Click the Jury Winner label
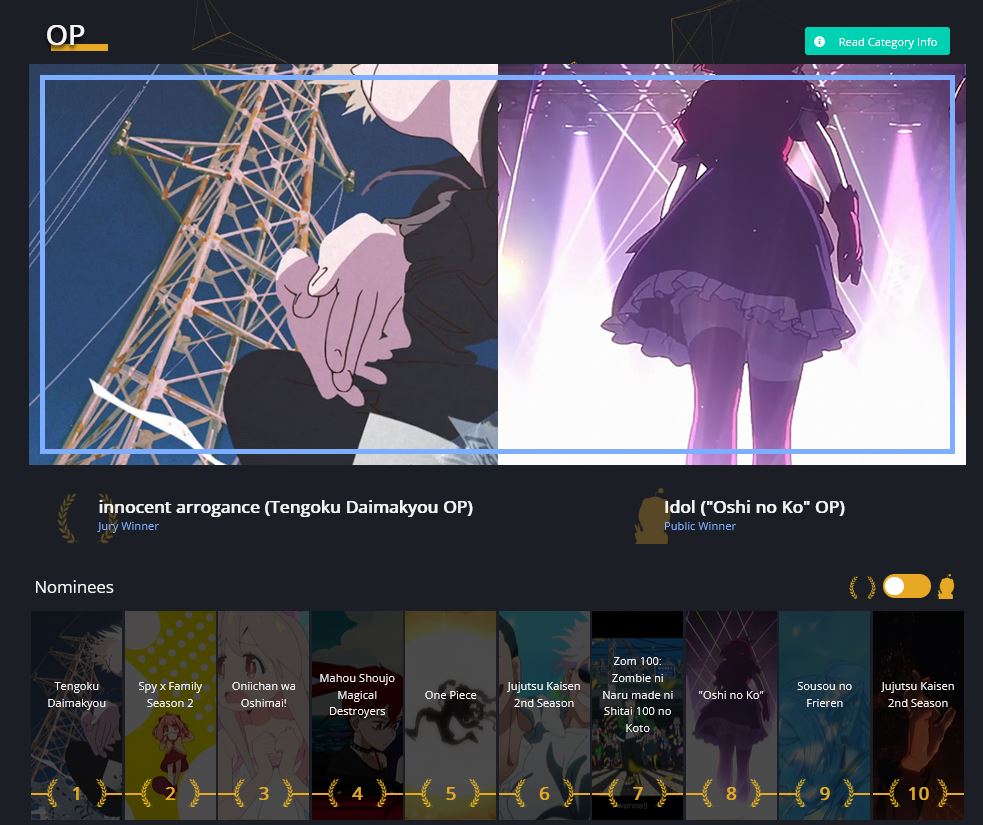The height and width of the screenshot is (825, 983). 128,526
